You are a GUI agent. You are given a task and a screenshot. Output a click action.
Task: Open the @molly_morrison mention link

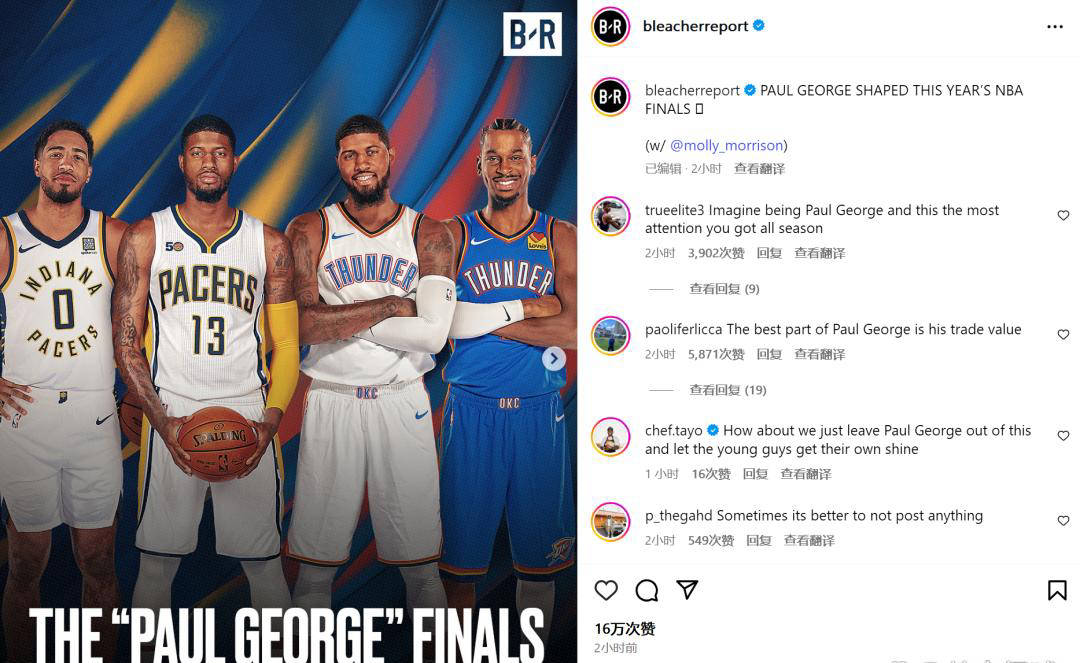[x=727, y=145]
